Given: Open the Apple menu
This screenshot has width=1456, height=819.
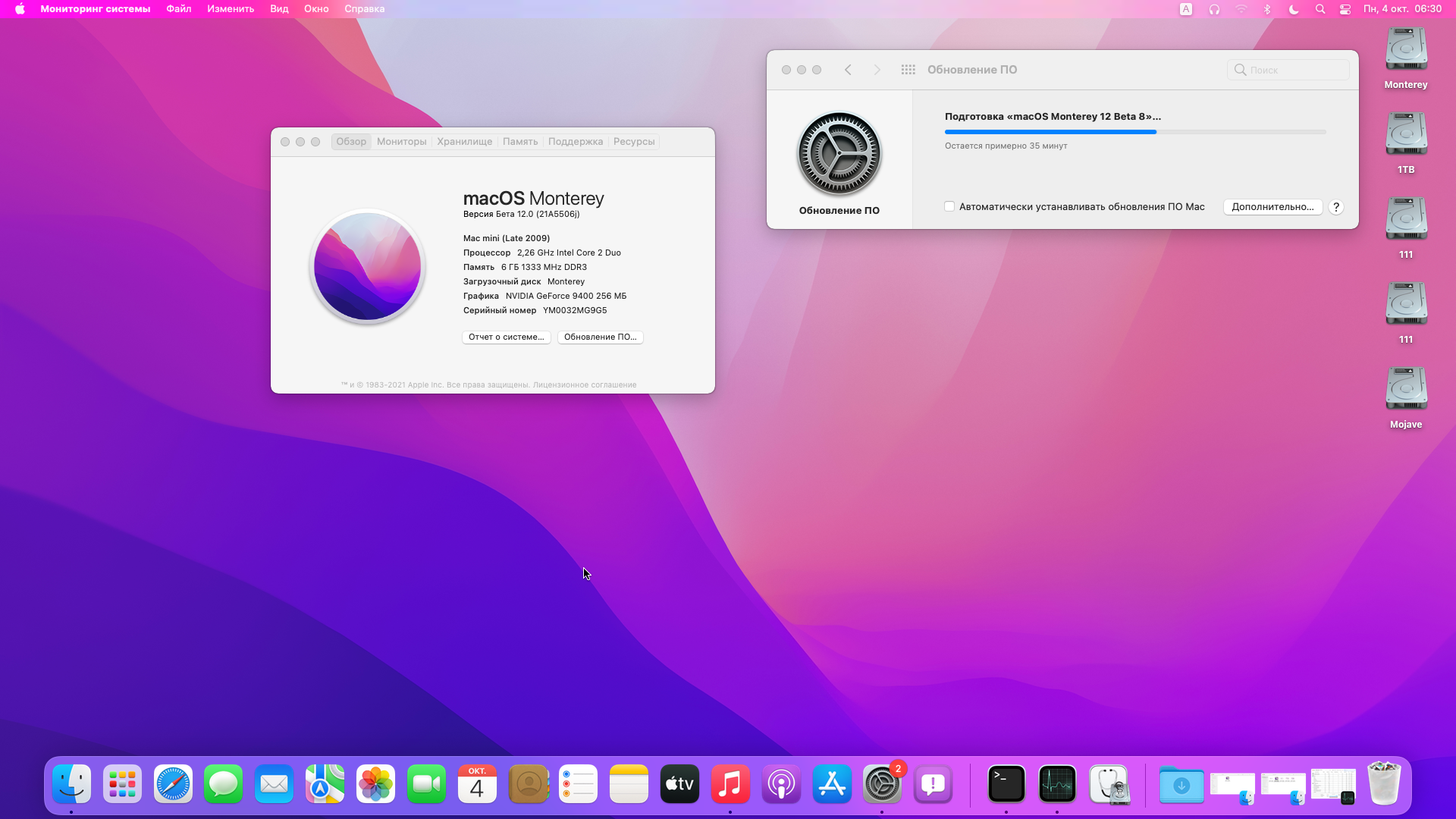Looking at the screenshot, I should point(20,9).
